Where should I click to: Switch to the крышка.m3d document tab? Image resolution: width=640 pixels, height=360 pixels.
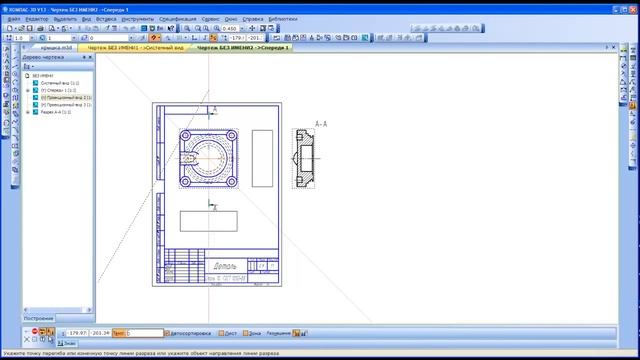coord(56,48)
